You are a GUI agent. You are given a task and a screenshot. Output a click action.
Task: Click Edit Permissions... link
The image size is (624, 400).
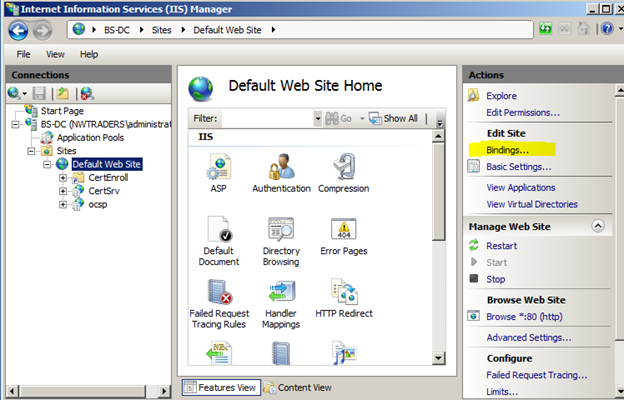click(523, 113)
